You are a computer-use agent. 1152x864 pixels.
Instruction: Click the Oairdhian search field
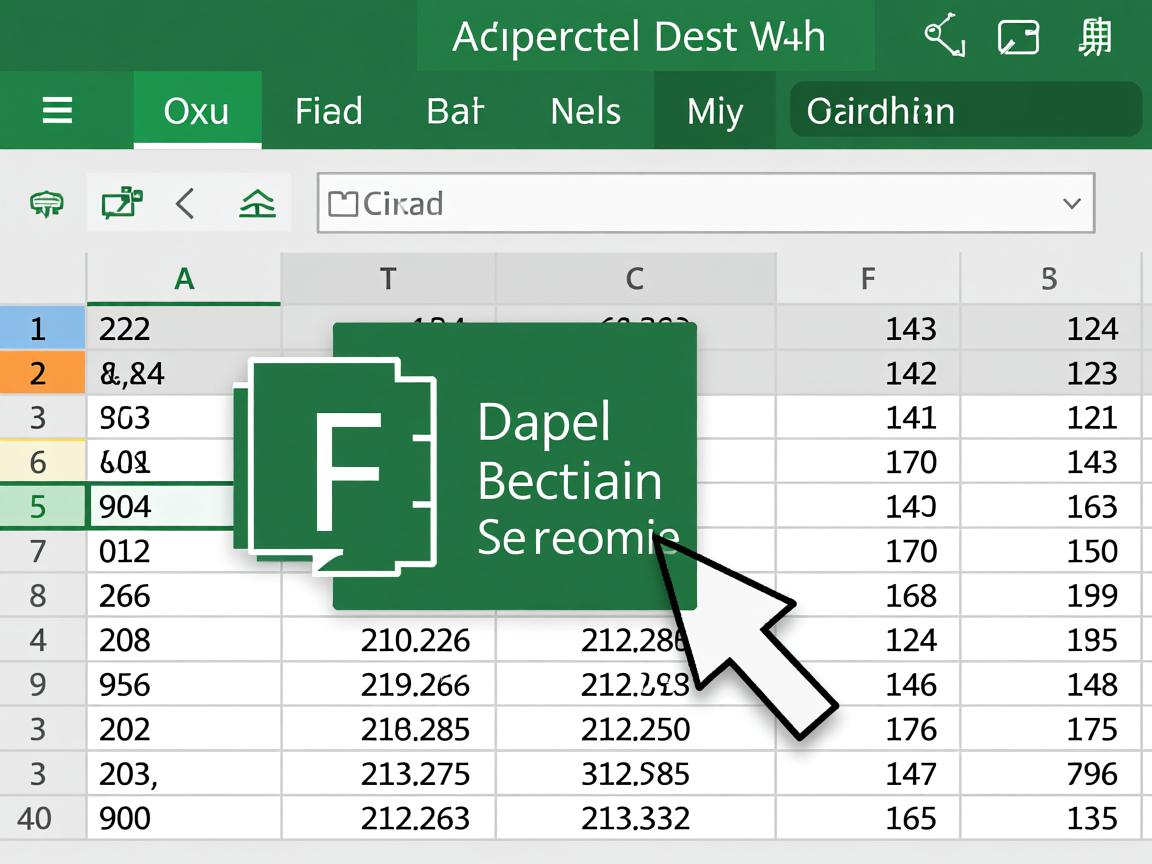[x=965, y=110]
